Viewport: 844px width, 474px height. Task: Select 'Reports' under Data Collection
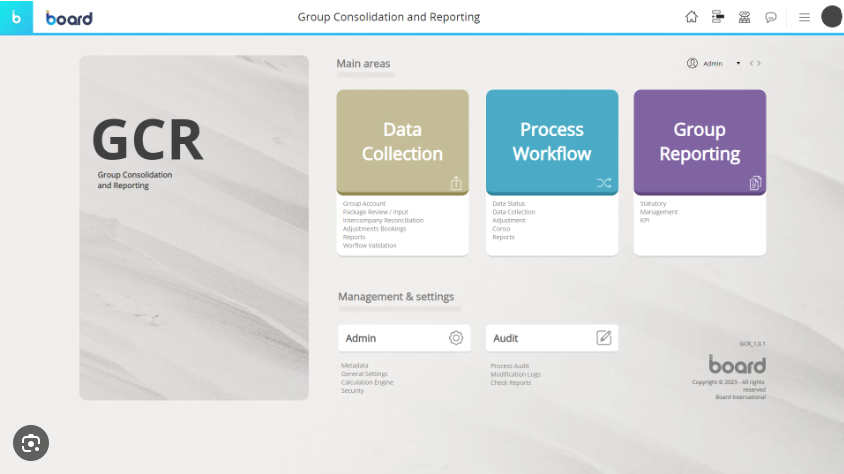354,237
